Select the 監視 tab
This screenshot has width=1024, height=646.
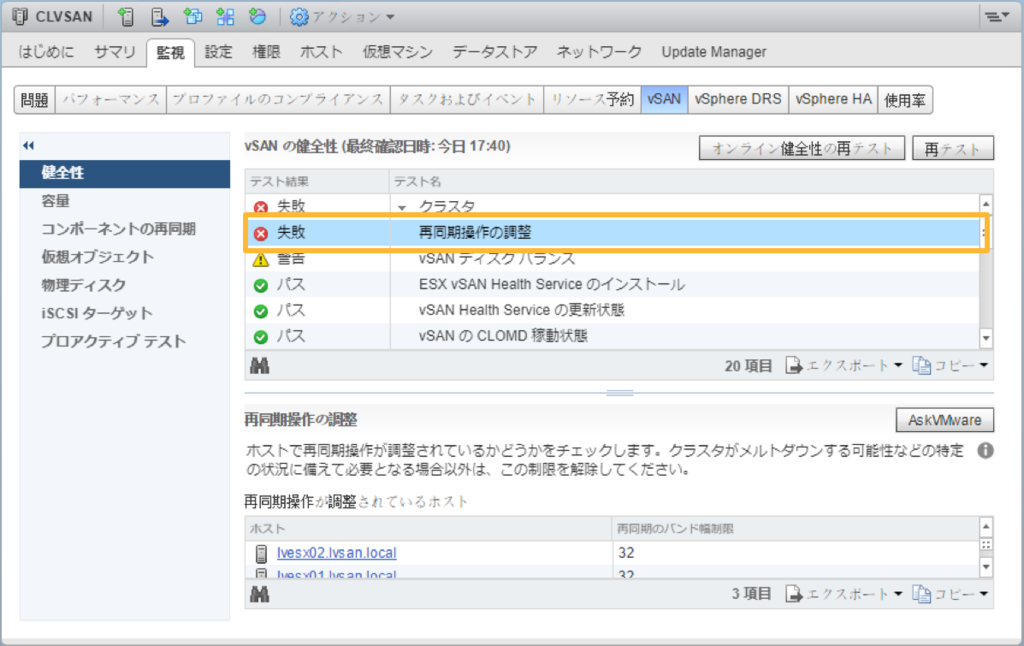[170, 52]
